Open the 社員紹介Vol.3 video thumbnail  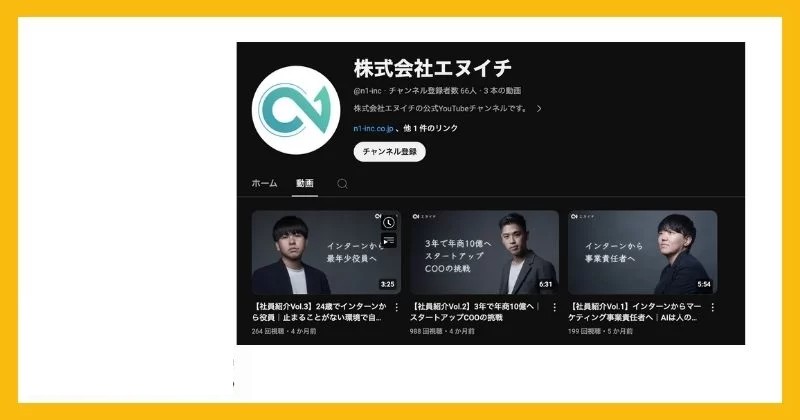326,252
